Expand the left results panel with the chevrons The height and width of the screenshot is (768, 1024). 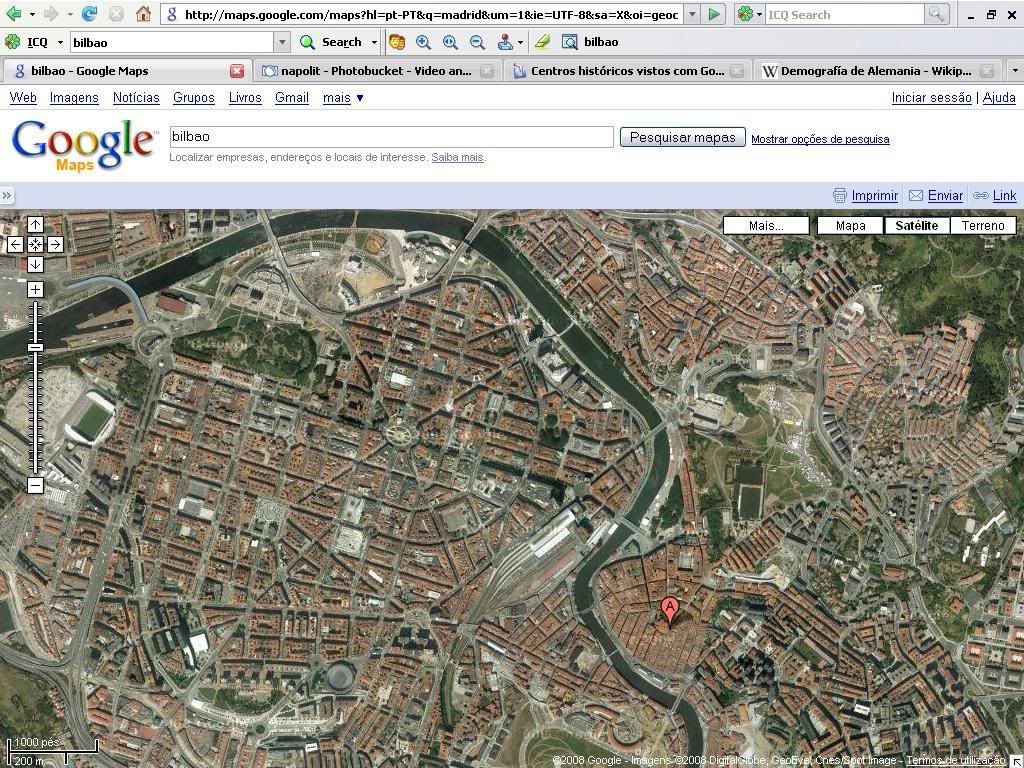click(7, 196)
